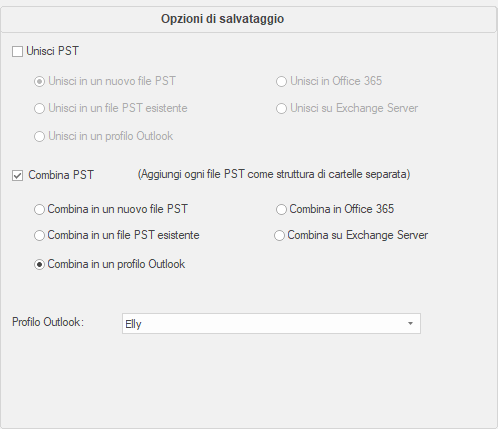
Task: Click the Opzioni di salvataggio header
Action: [222, 19]
